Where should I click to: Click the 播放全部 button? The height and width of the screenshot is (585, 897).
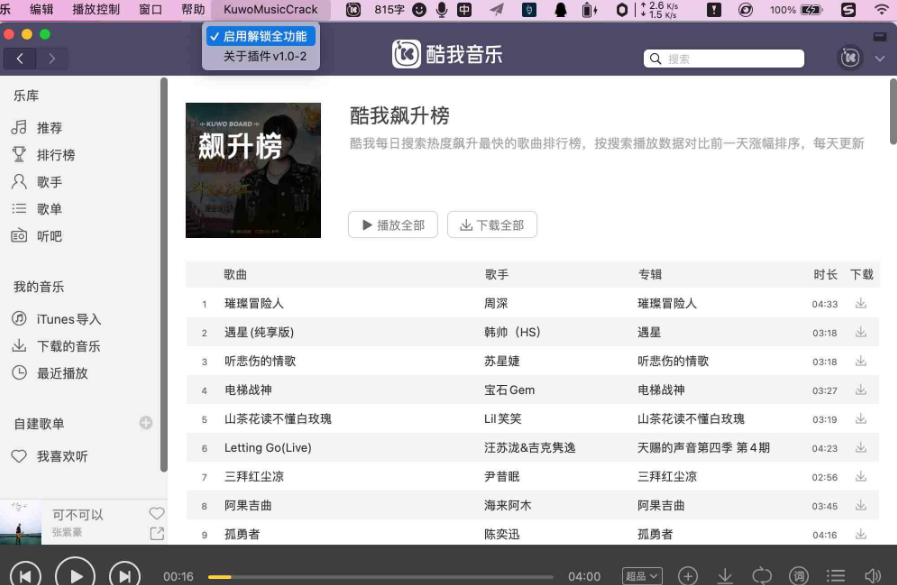(x=393, y=225)
